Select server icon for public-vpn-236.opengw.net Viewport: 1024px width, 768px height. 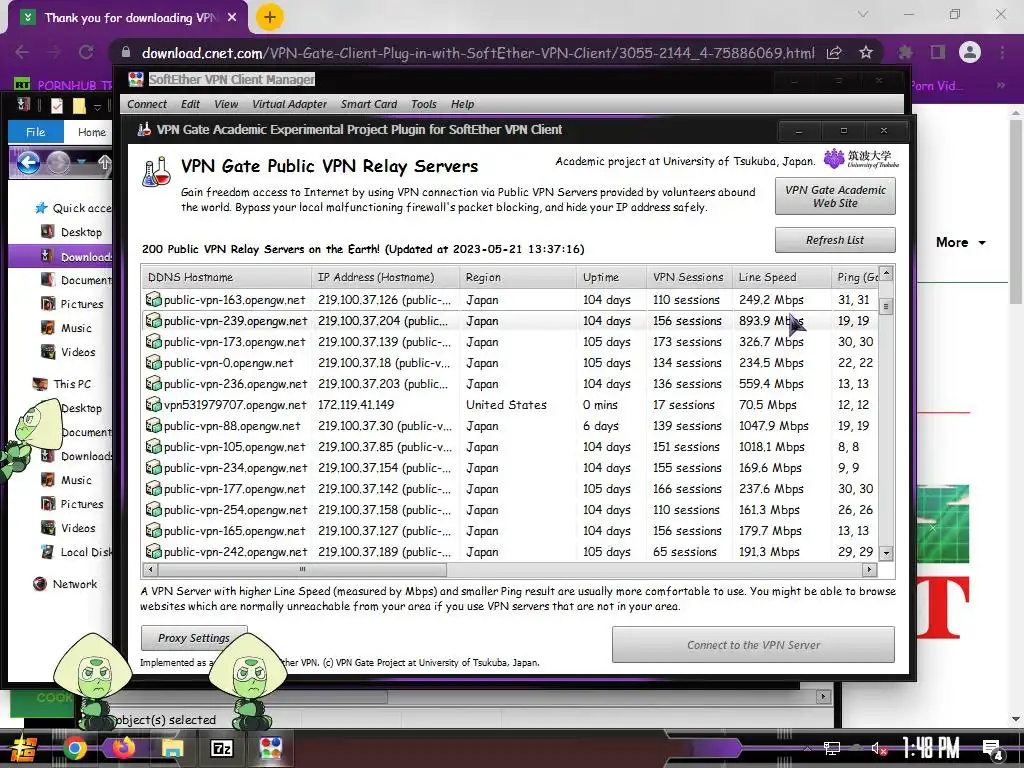pos(153,383)
